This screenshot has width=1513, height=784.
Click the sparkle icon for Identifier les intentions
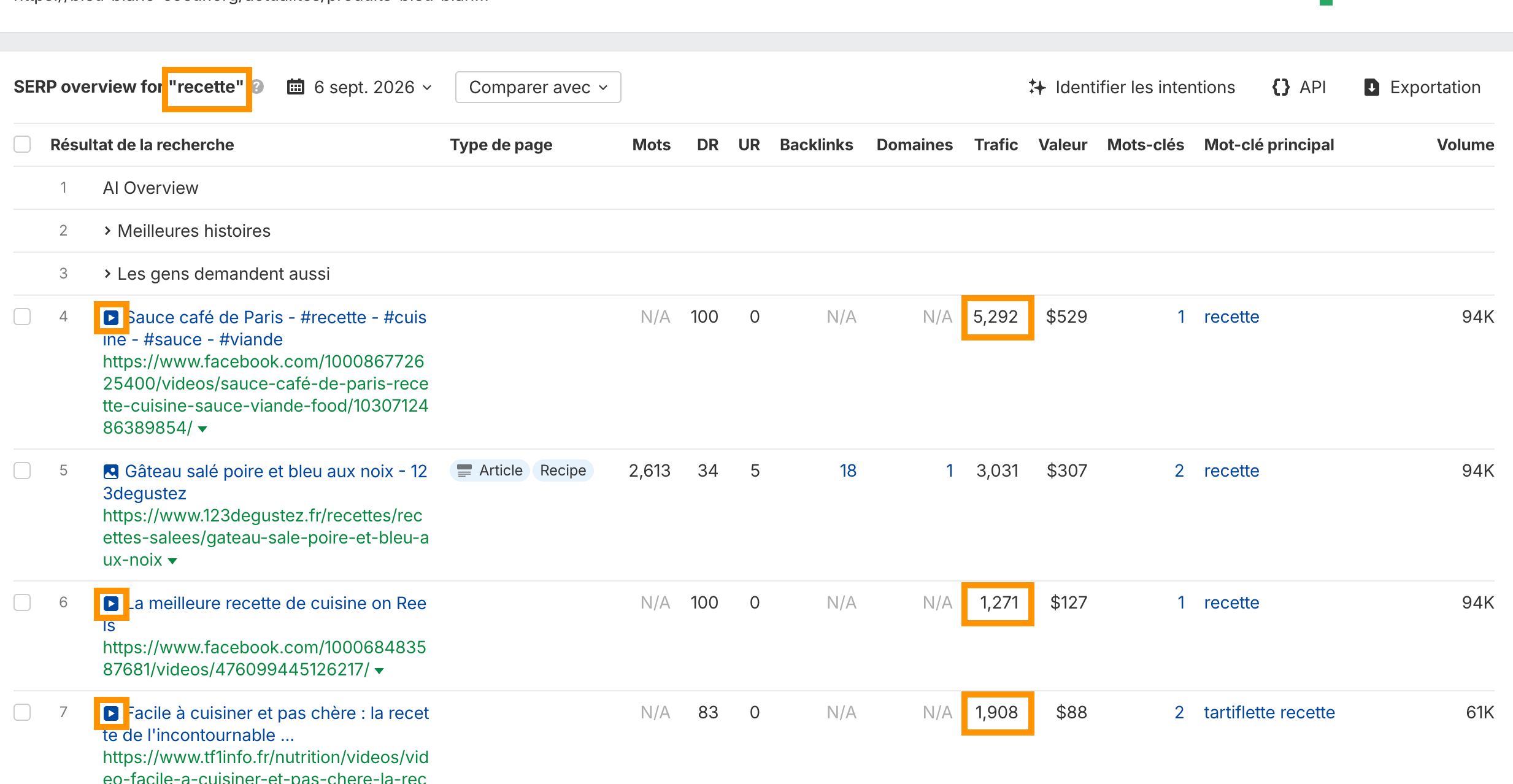1037,87
